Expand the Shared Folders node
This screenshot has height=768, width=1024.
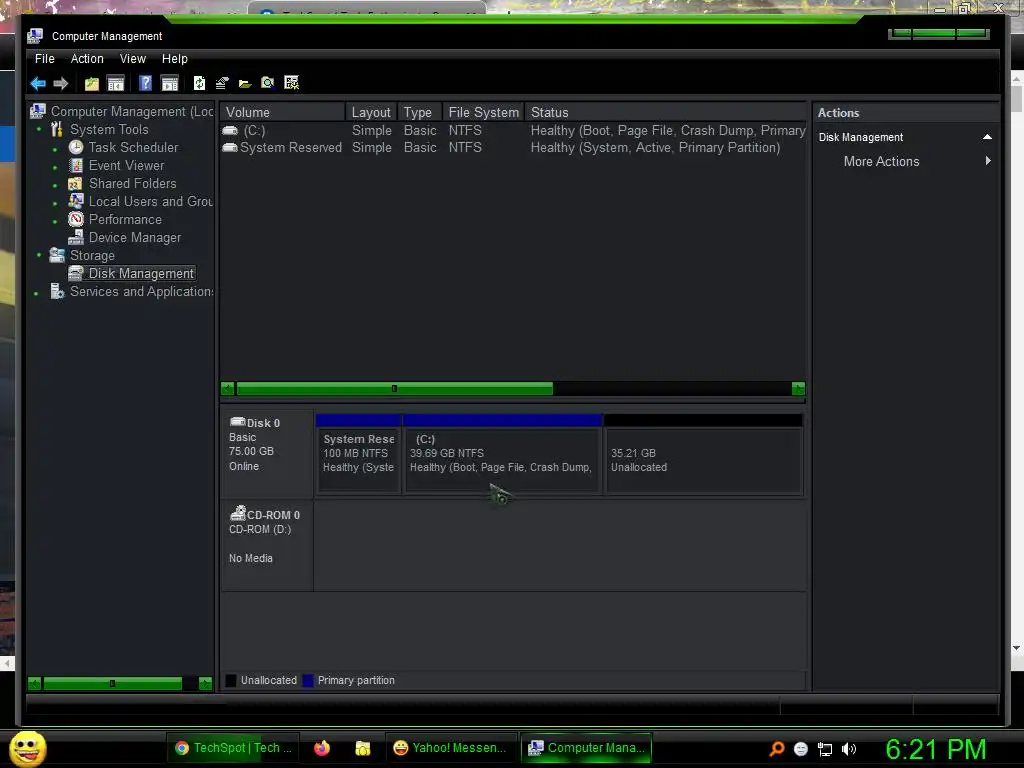point(55,185)
